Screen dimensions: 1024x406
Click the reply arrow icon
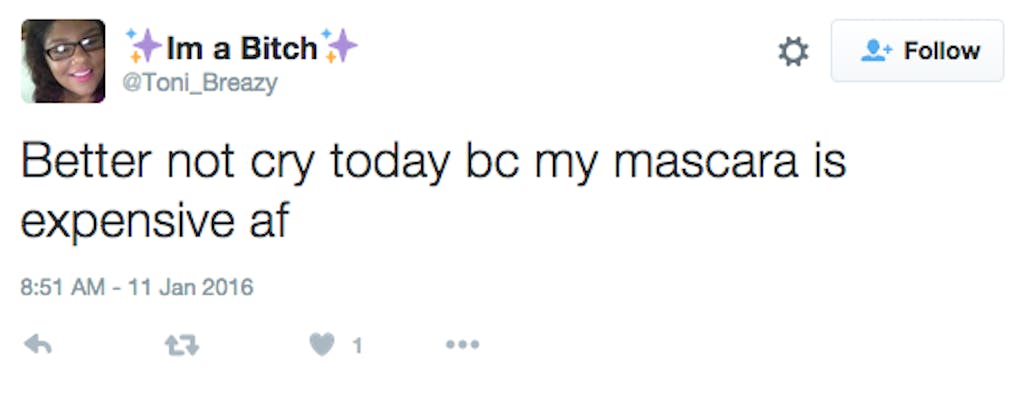[x=37, y=346]
